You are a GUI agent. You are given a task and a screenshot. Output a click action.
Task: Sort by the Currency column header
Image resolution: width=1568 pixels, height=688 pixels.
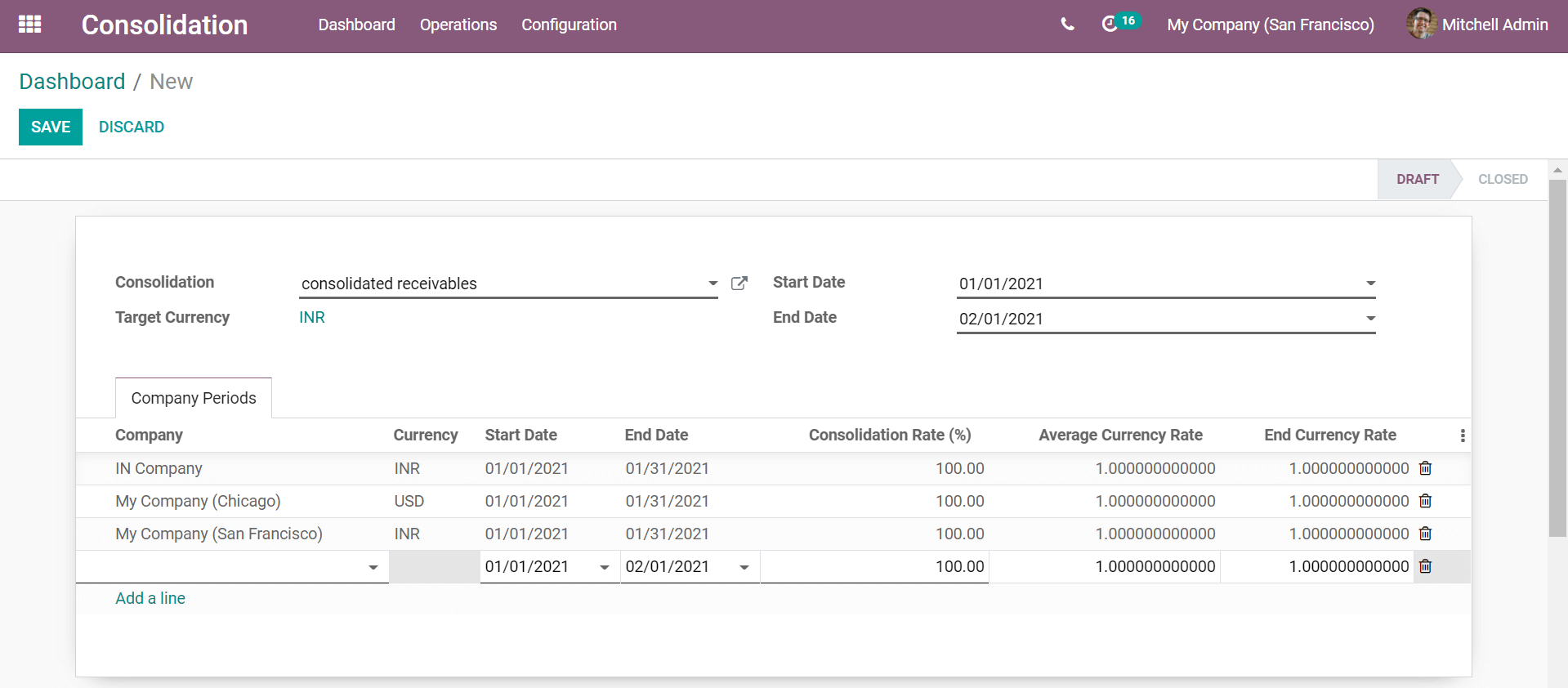[426, 435]
